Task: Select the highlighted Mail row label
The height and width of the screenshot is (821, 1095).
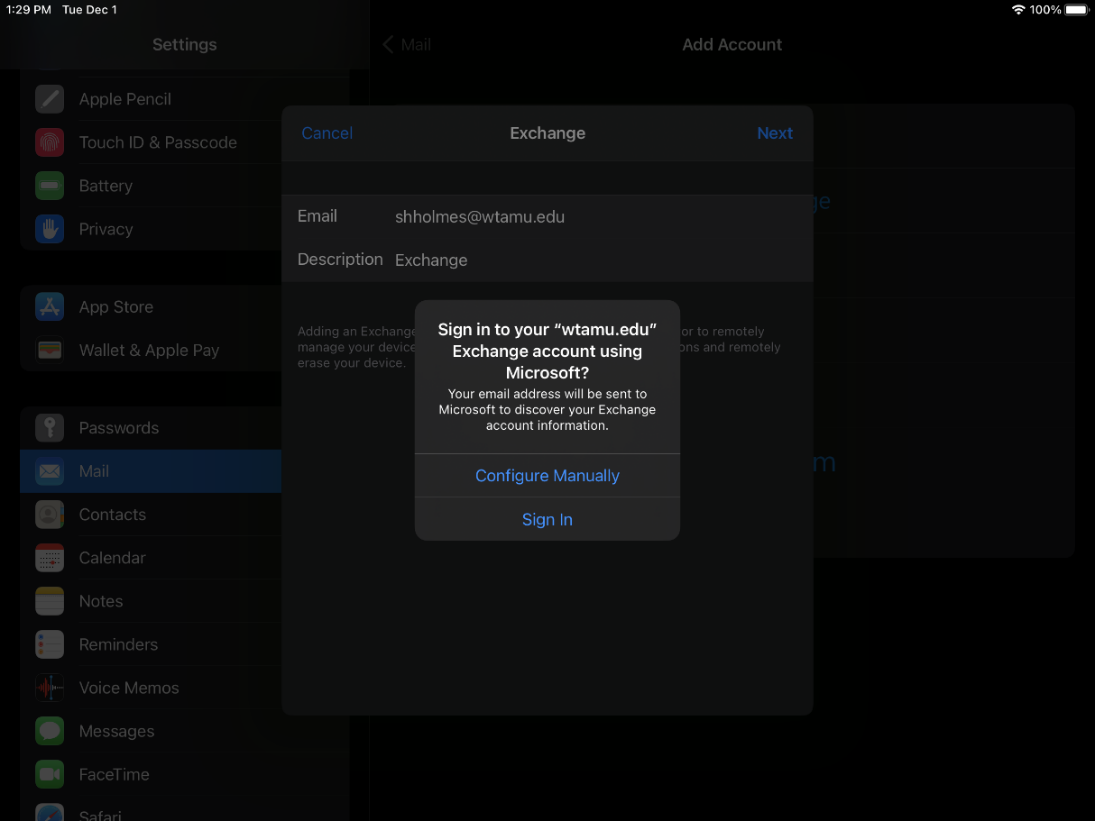Action: (x=94, y=471)
